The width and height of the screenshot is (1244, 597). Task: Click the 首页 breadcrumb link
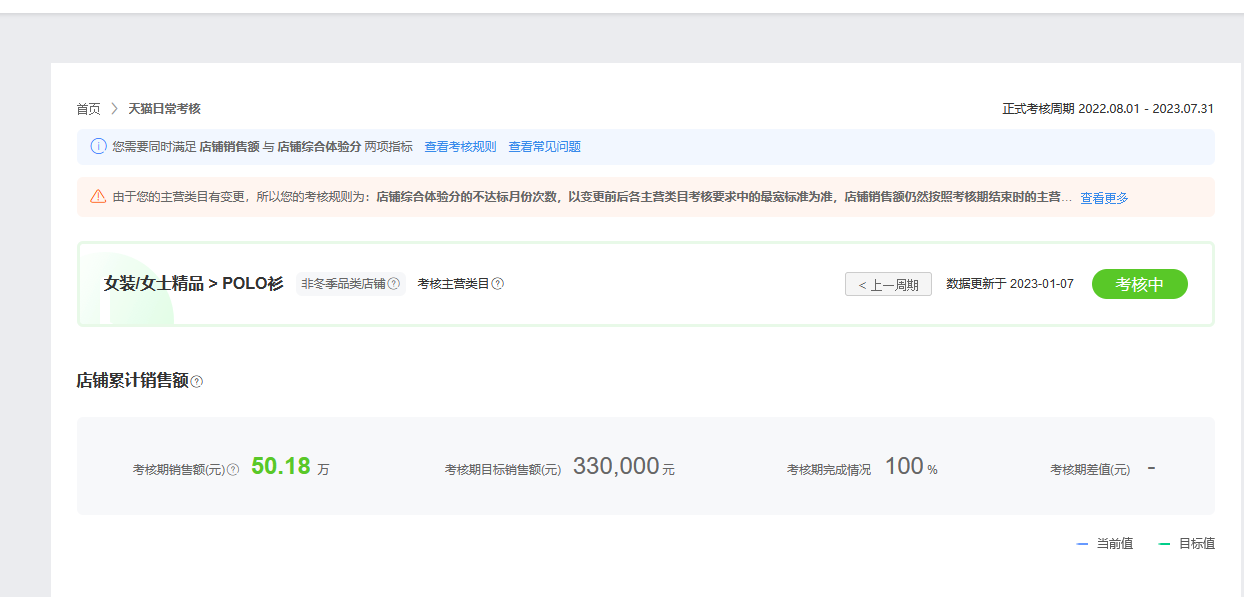tap(88, 109)
